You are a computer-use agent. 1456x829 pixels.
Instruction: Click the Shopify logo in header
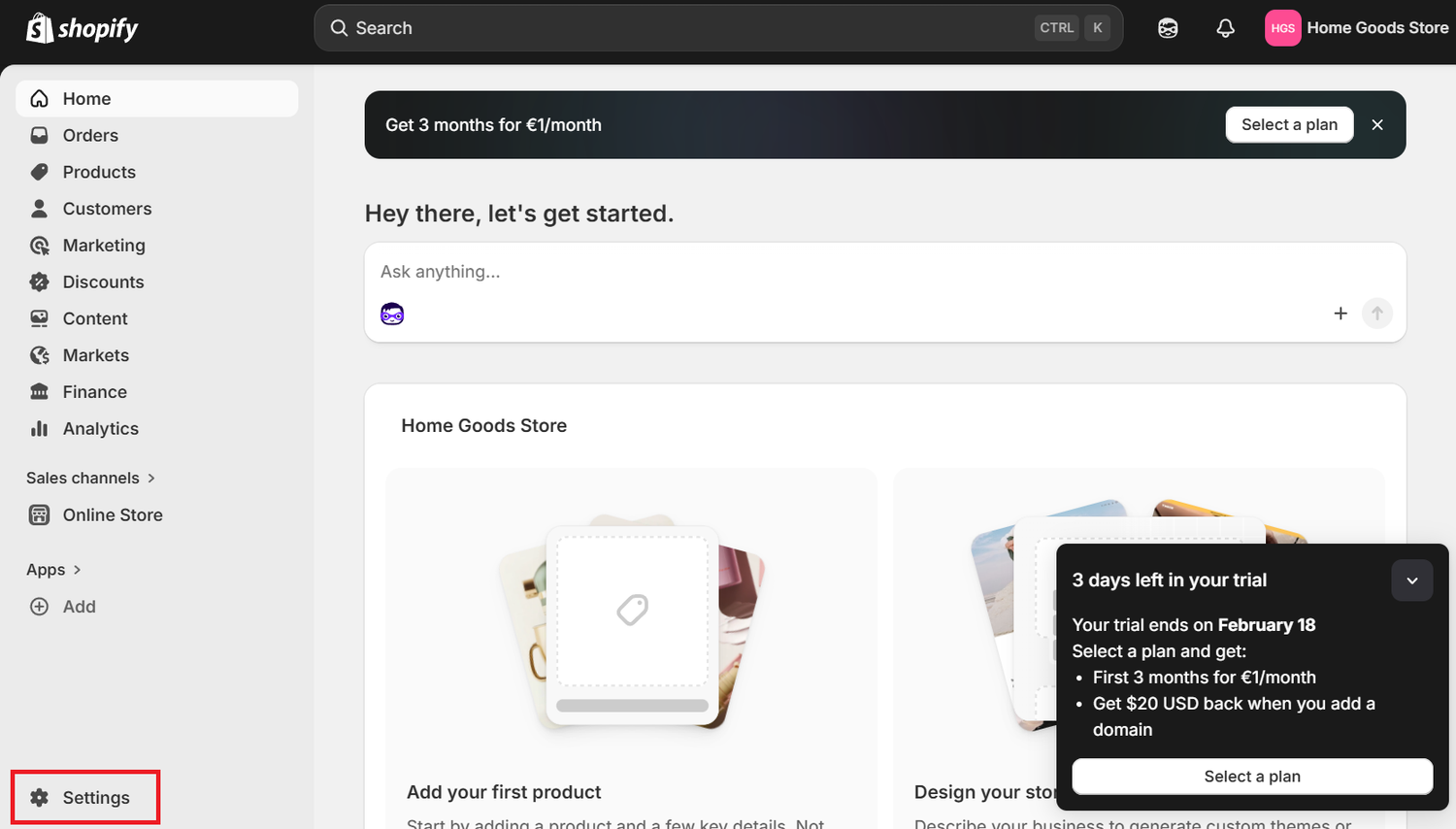click(x=83, y=28)
